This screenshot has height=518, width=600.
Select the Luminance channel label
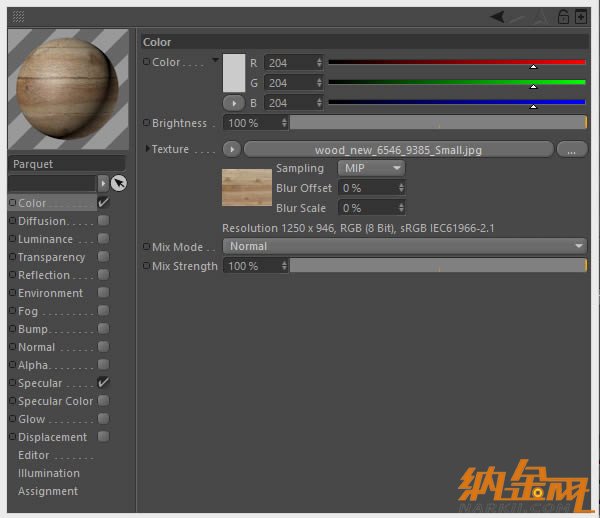(45, 239)
